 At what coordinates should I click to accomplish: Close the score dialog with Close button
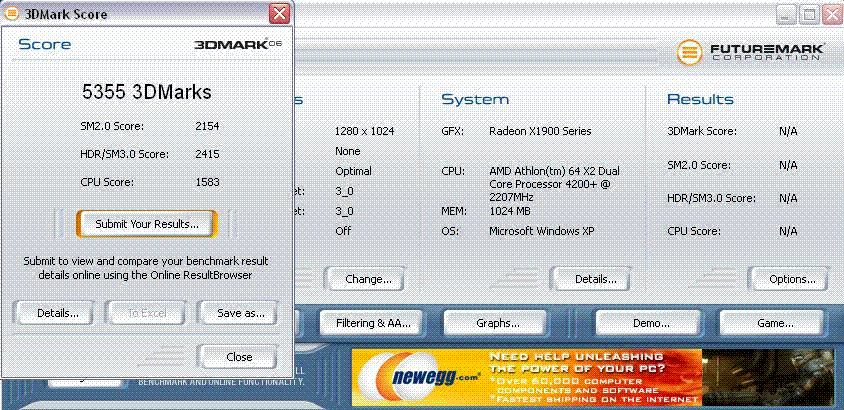click(239, 357)
